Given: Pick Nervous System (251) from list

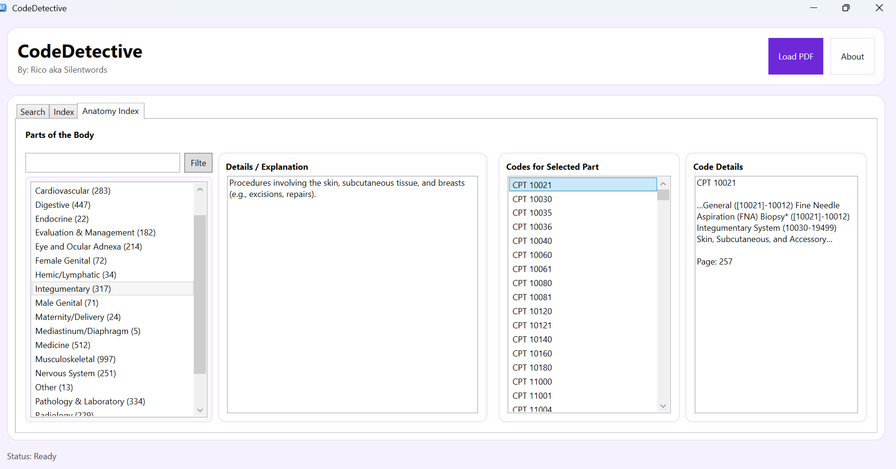Looking at the screenshot, I should coord(75,373).
